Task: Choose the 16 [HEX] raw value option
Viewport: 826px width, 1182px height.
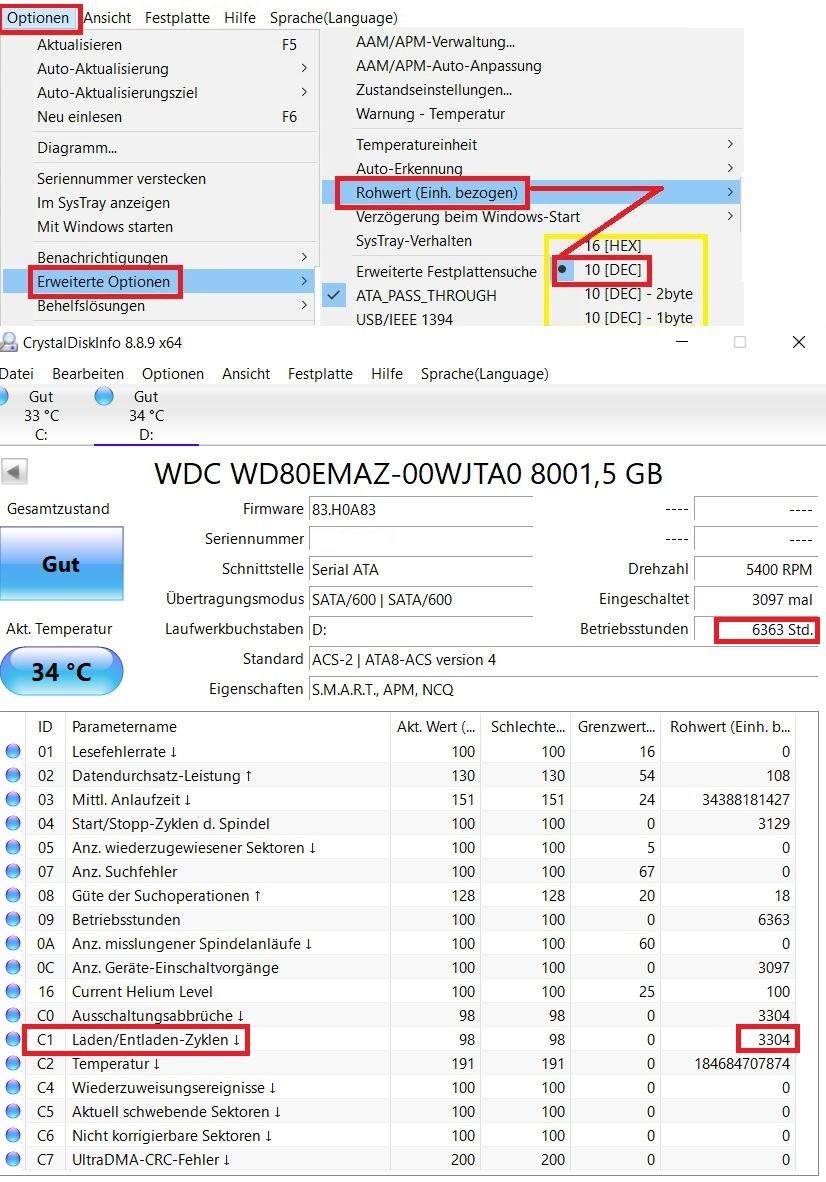Action: 613,246
